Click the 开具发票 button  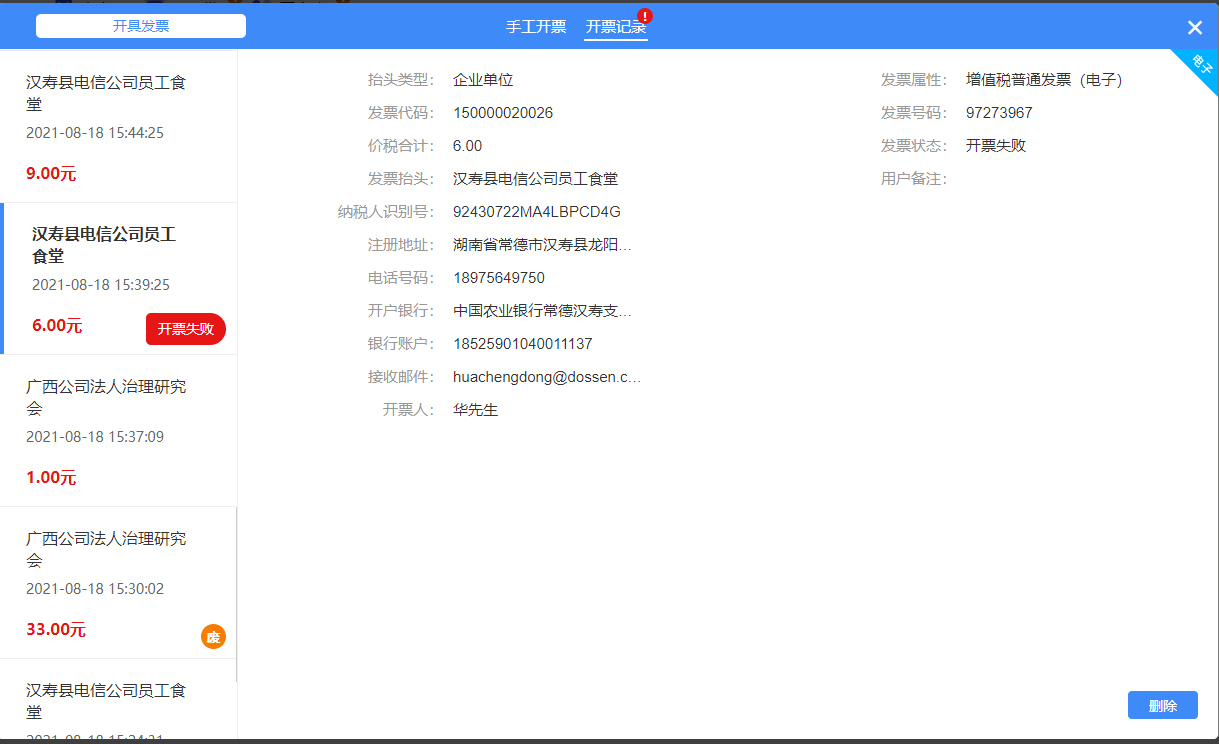pyautogui.click(x=141, y=26)
